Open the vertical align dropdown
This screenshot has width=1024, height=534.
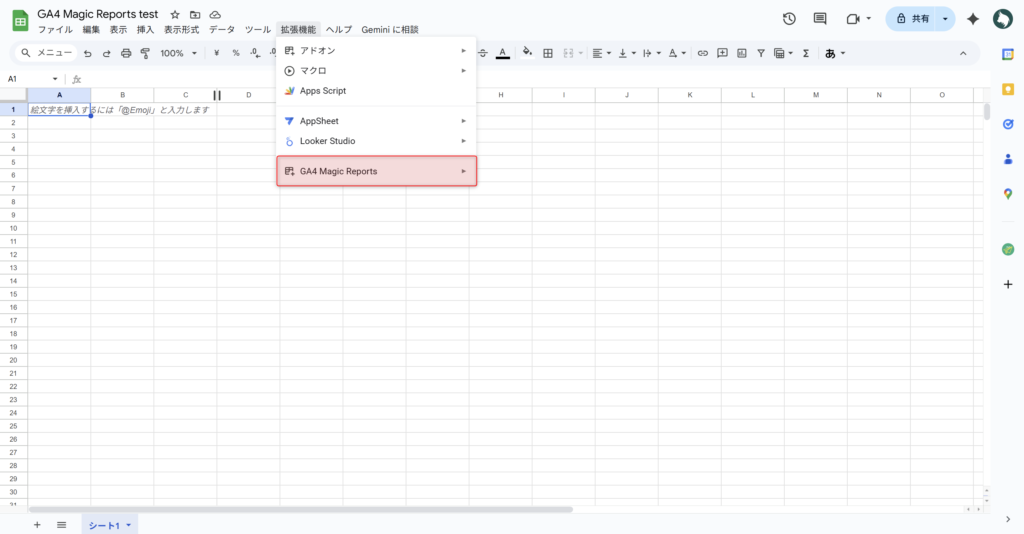coord(626,54)
